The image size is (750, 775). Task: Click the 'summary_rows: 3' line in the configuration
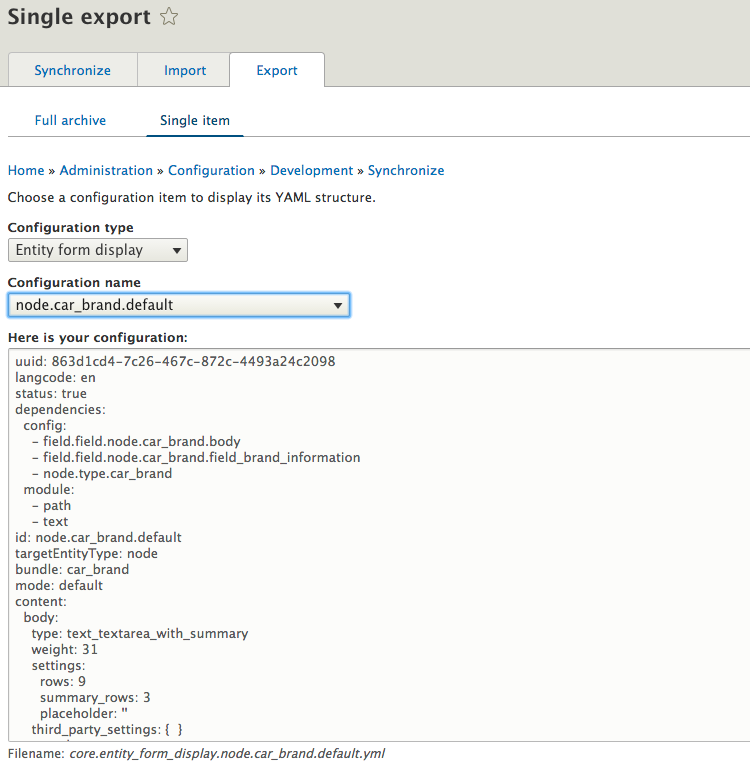95,697
